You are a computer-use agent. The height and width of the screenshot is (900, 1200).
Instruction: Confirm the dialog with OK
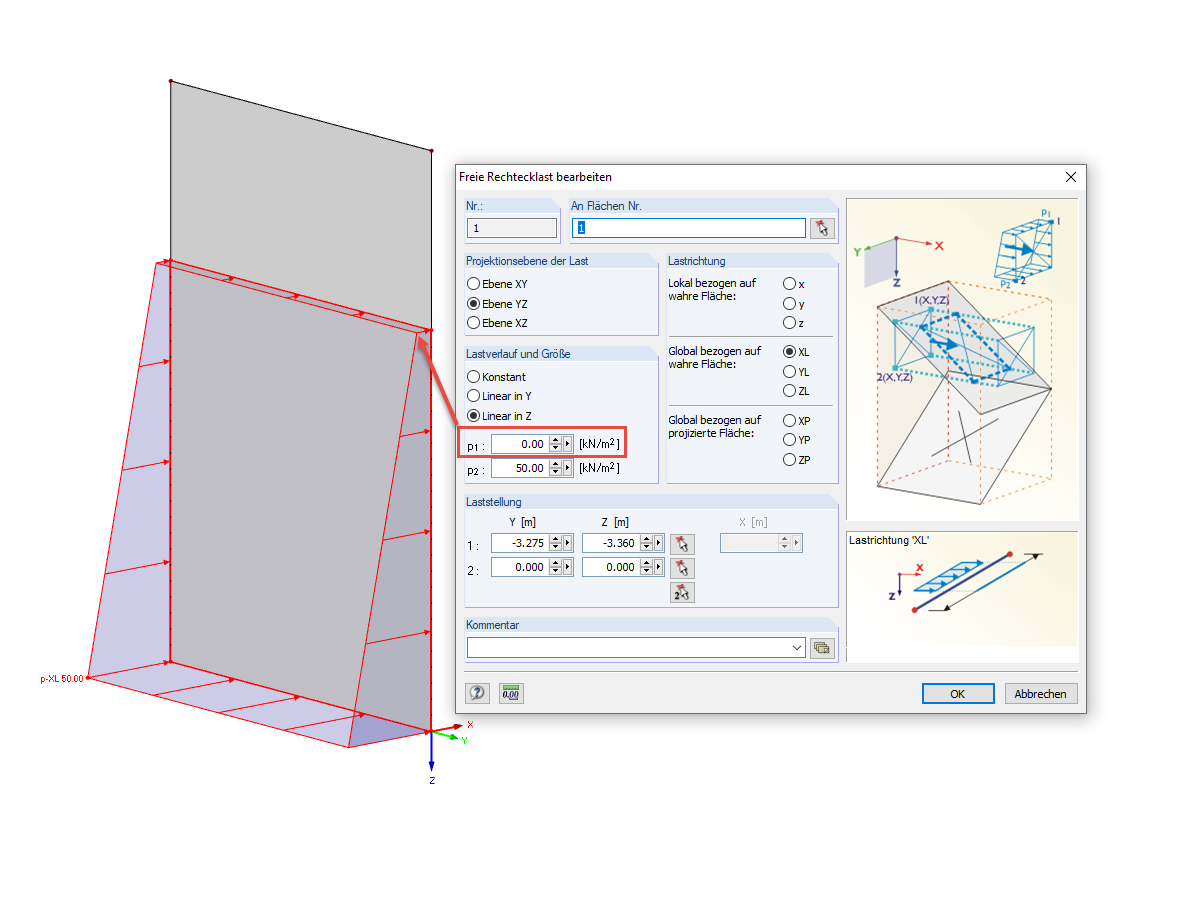coord(958,693)
